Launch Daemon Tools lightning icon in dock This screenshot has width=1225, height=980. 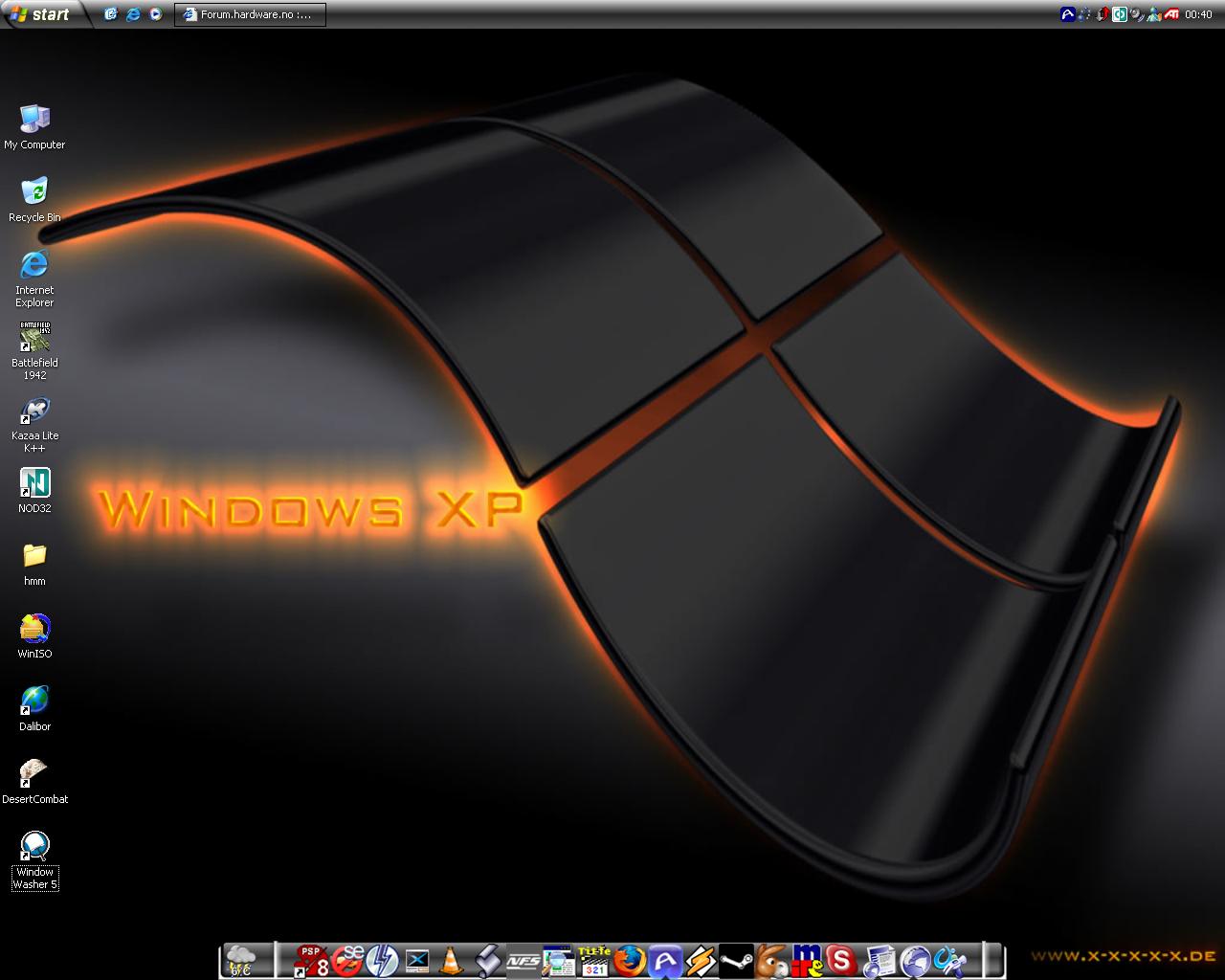[x=383, y=960]
